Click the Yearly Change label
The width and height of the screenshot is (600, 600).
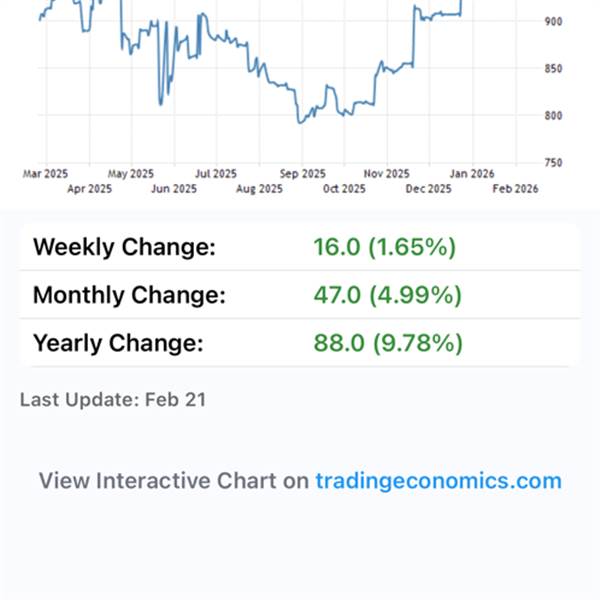[x=118, y=344]
